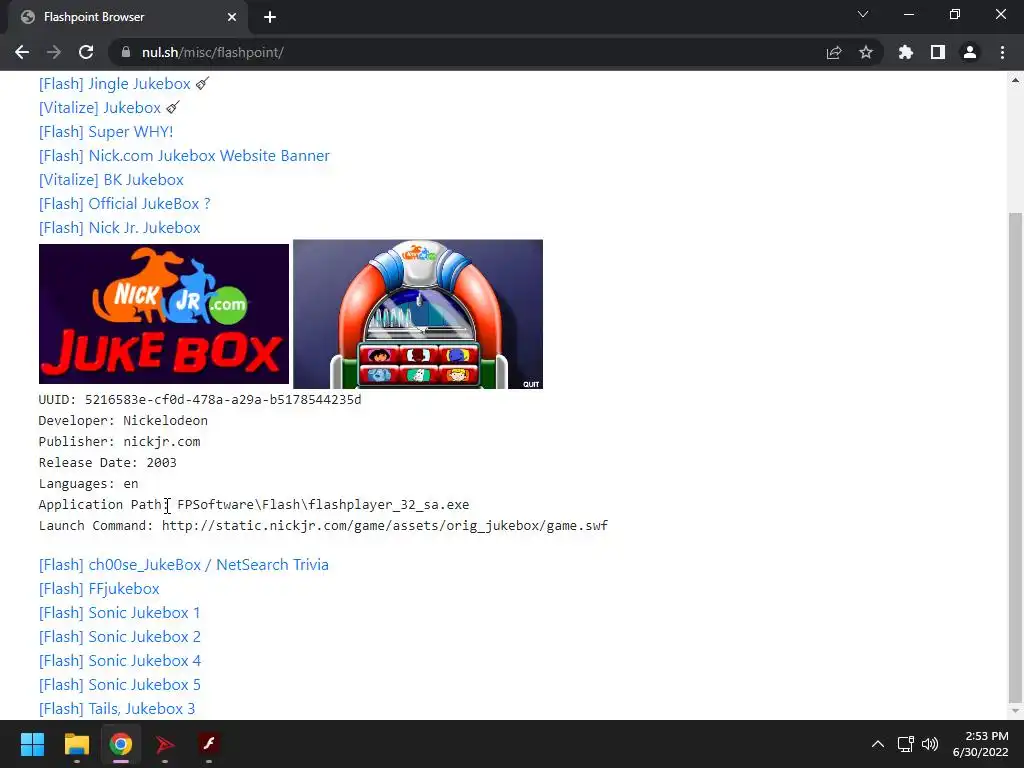Viewport: 1024px width, 768px height.
Task: Reload the page with the refresh icon
Action: pyautogui.click(x=86, y=52)
